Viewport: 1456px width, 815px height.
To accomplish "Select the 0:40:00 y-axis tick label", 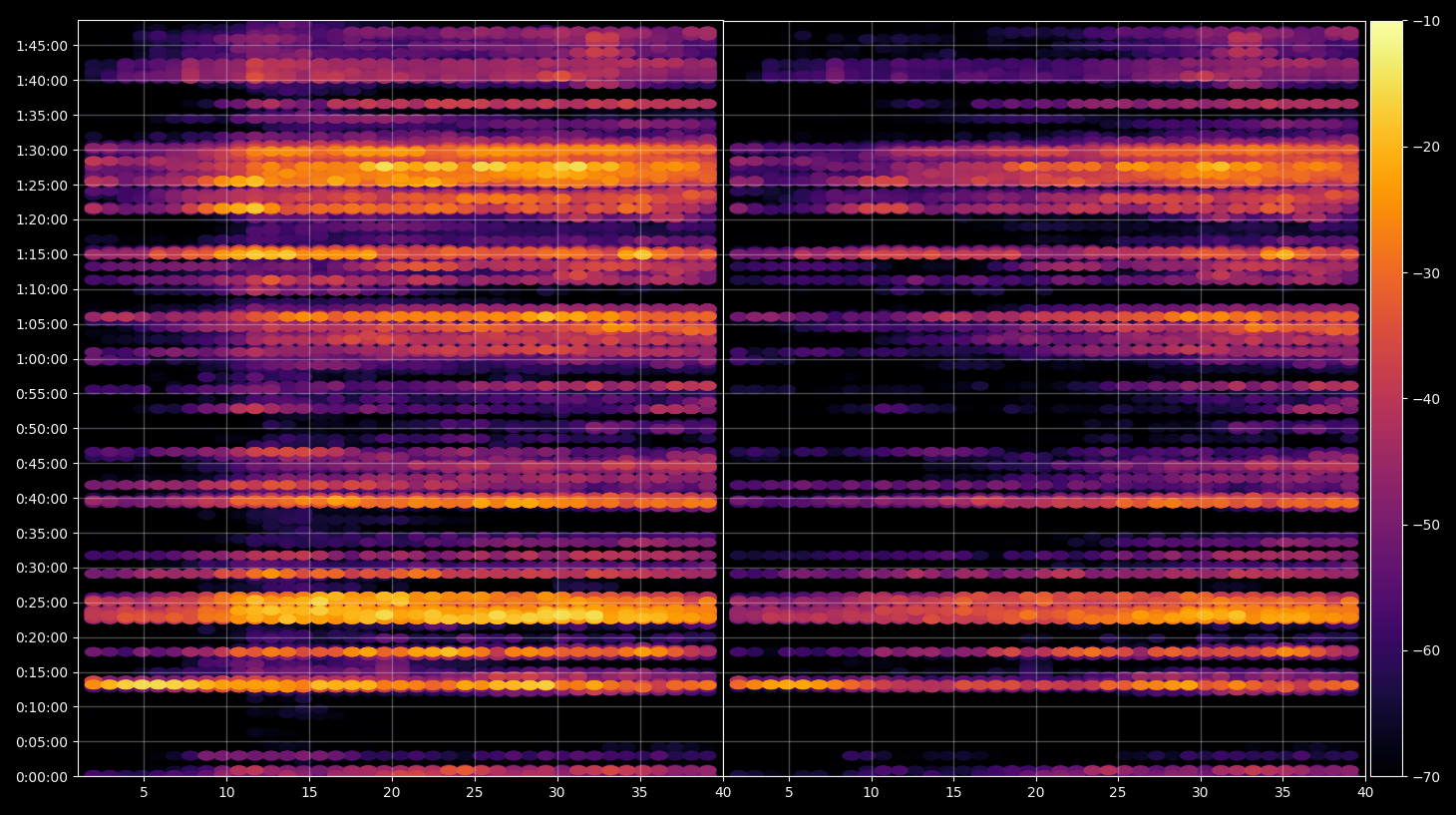I will (42, 499).
